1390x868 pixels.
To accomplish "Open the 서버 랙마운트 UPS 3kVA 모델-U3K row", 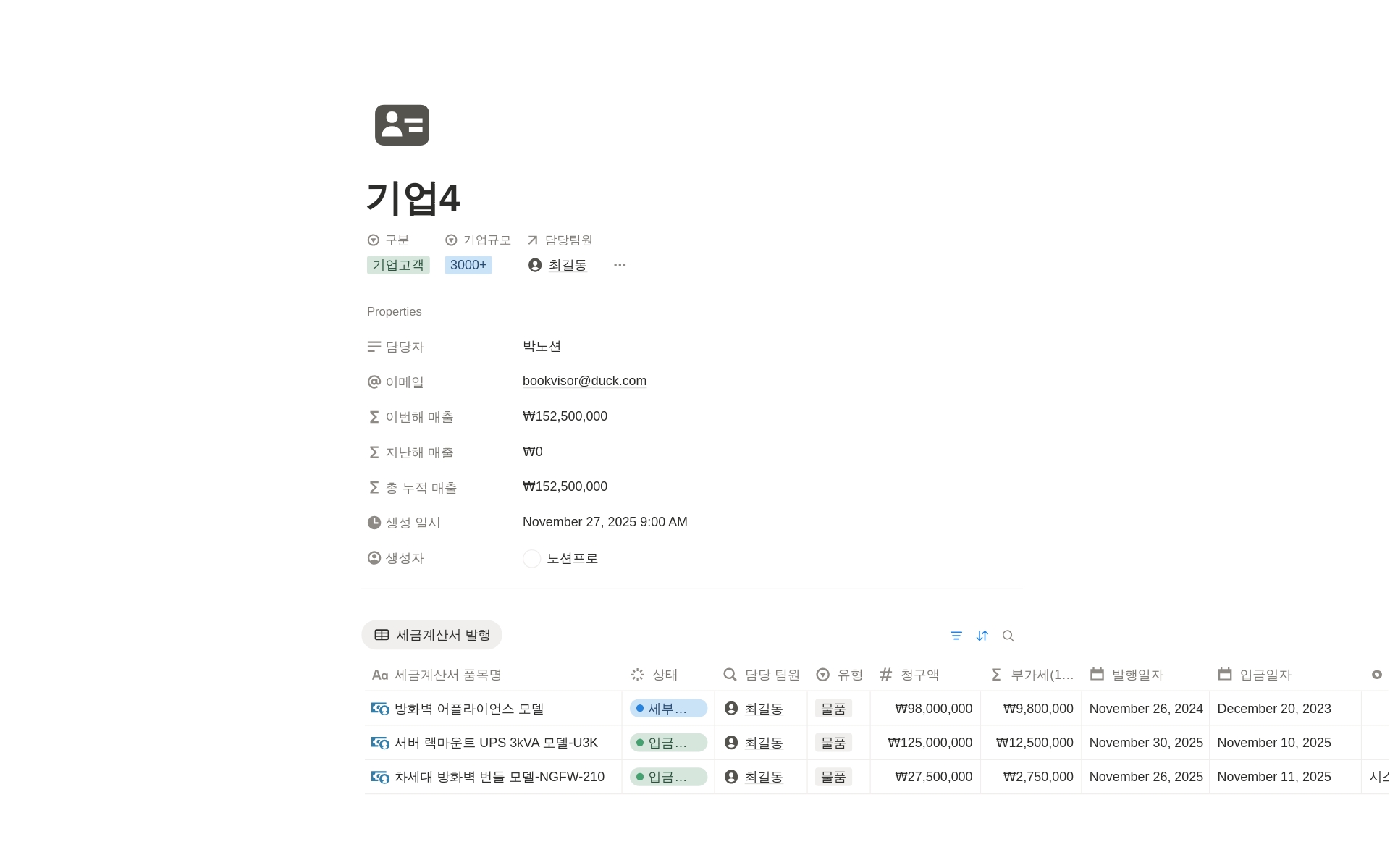I will [x=496, y=743].
